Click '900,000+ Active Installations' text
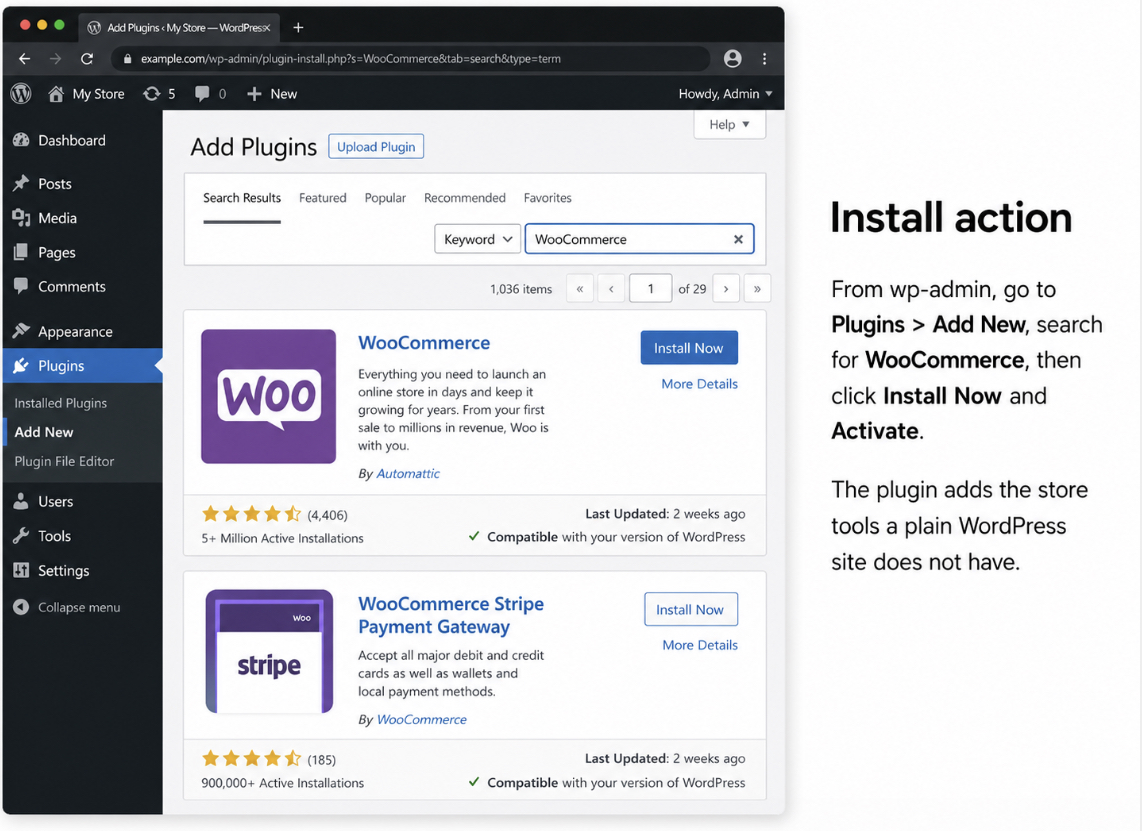The image size is (1142, 831). (283, 783)
